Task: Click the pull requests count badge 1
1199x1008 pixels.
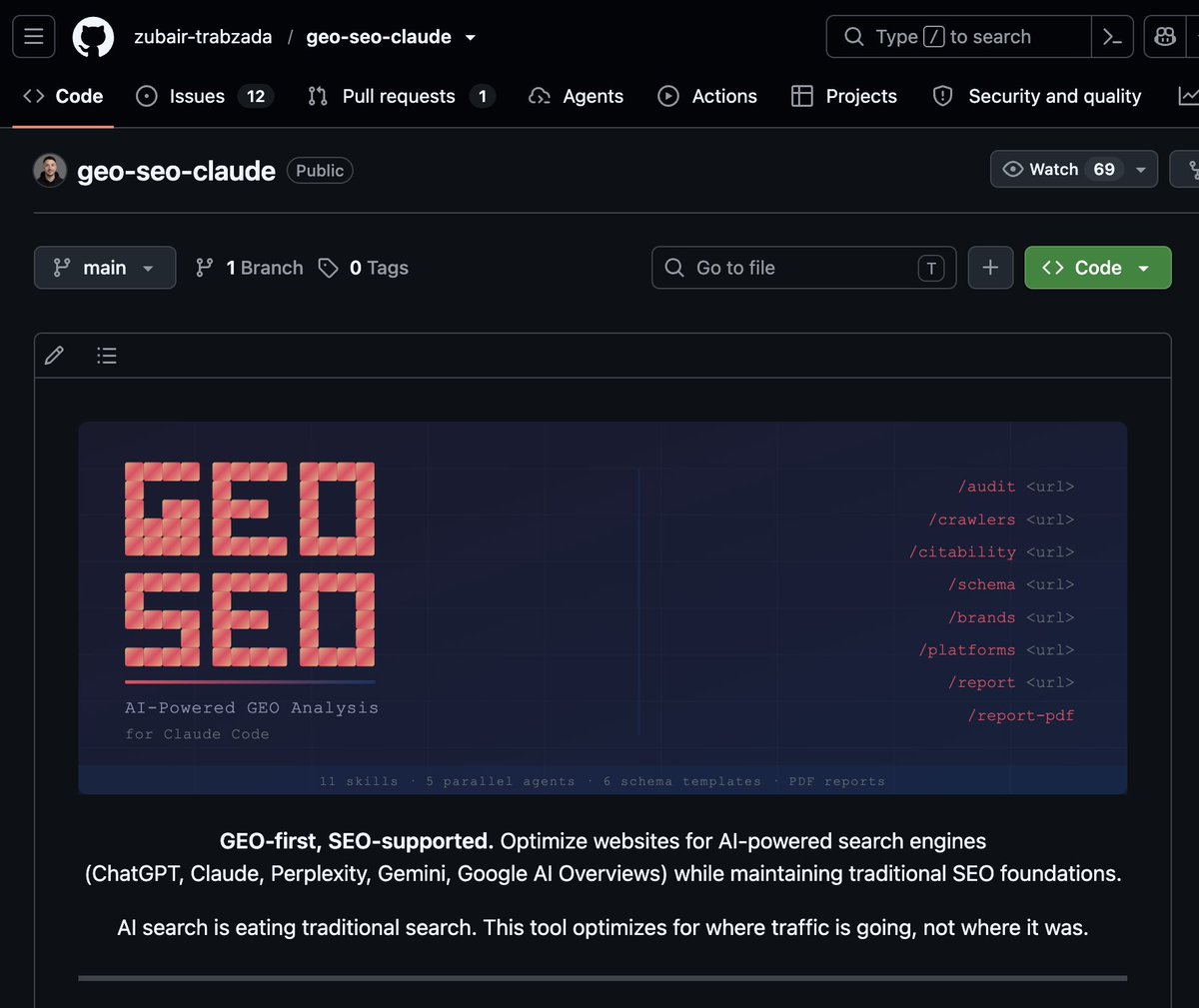Action: pos(483,96)
